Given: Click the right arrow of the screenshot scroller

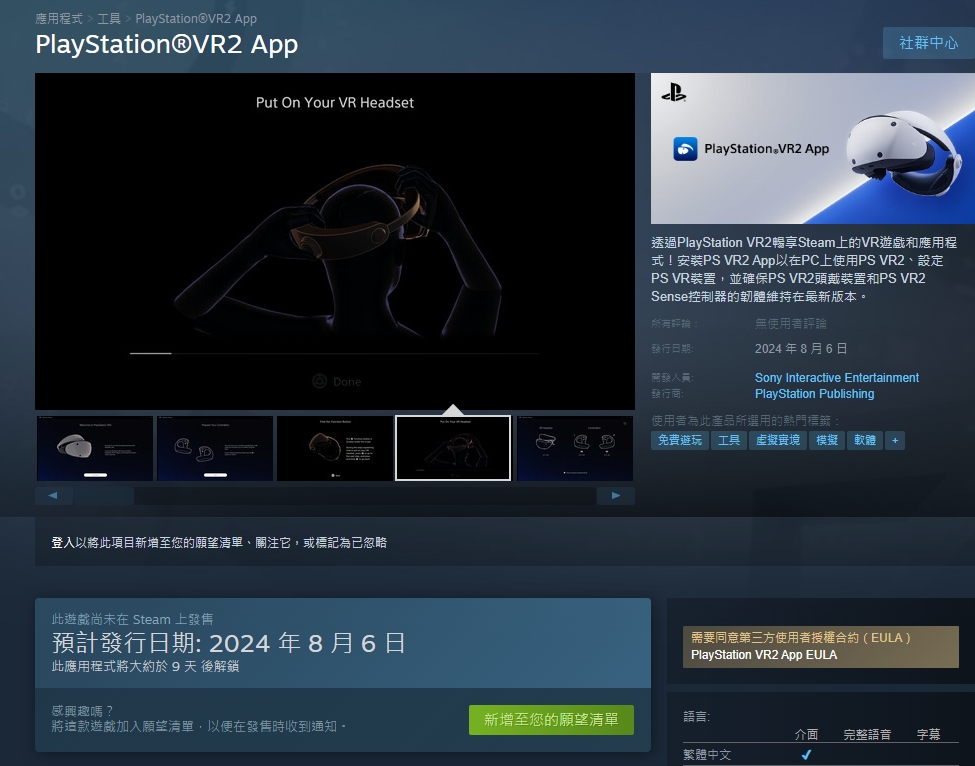Looking at the screenshot, I should click(x=616, y=496).
